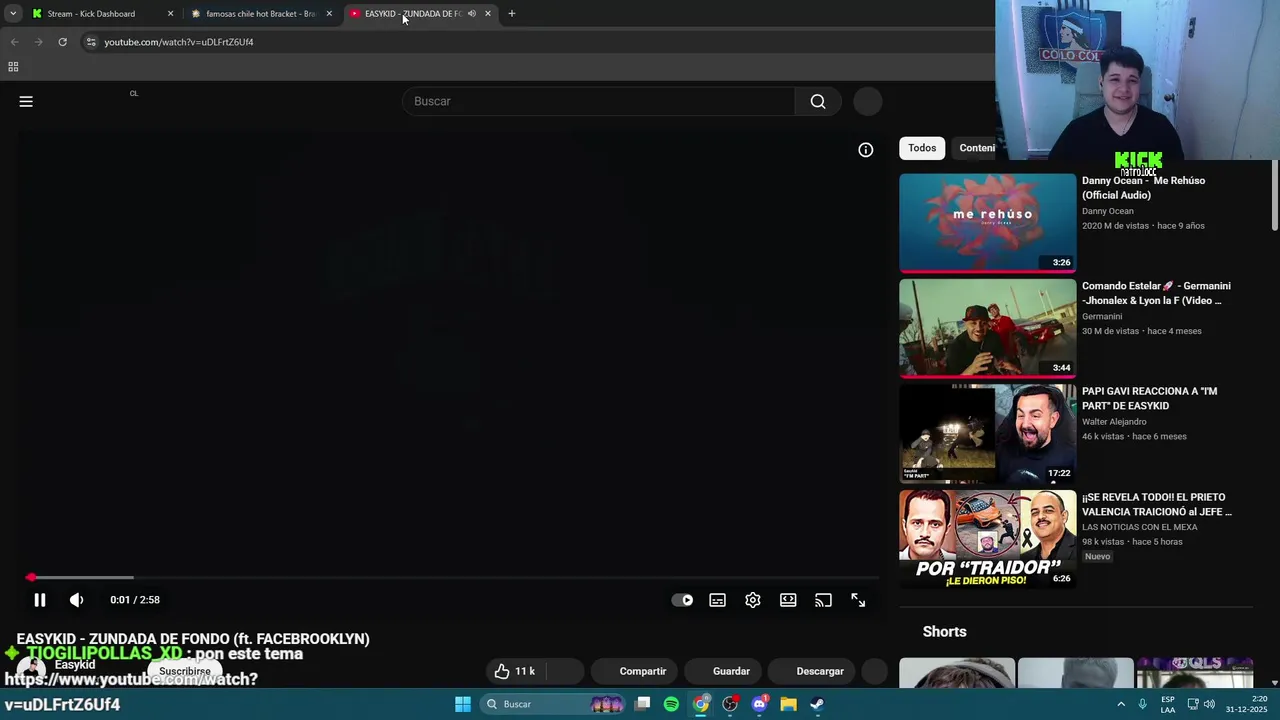Image resolution: width=1280 pixels, height=720 pixels.
Task: Open Papi Gavi reacciona video thumbnail
Action: click(988, 433)
